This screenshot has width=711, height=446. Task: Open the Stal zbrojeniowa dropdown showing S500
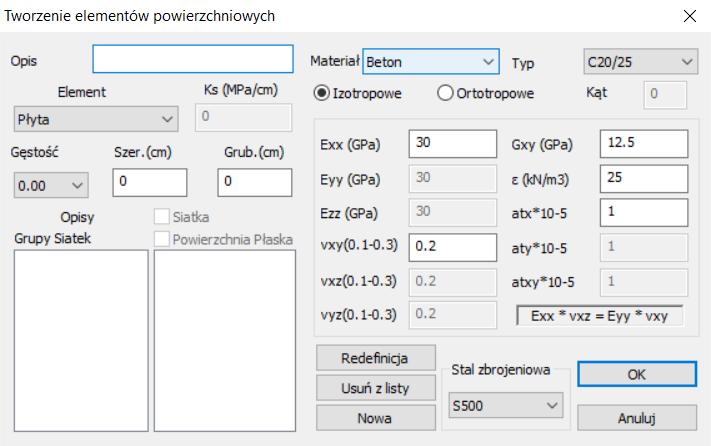point(506,405)
